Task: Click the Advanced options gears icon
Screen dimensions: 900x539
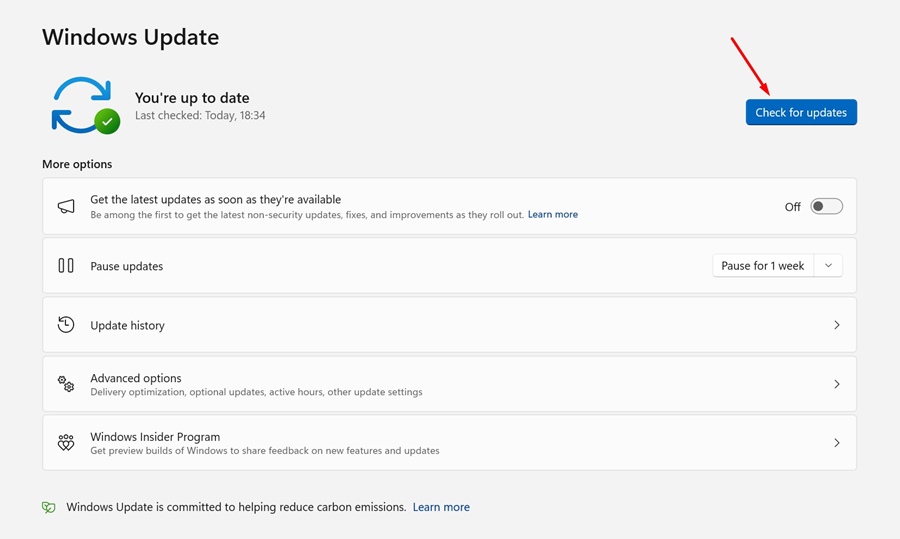Action: coord(66,384)
